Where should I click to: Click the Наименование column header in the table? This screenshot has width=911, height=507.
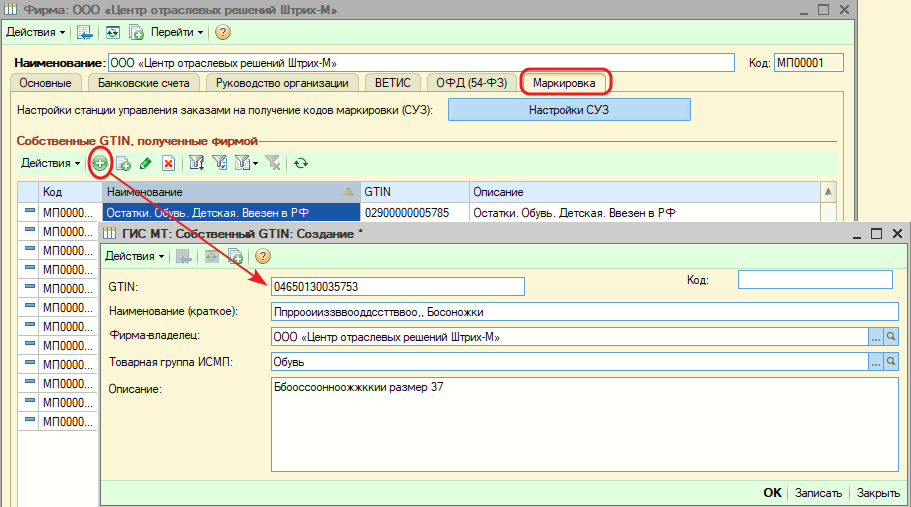tap(231, 192)
